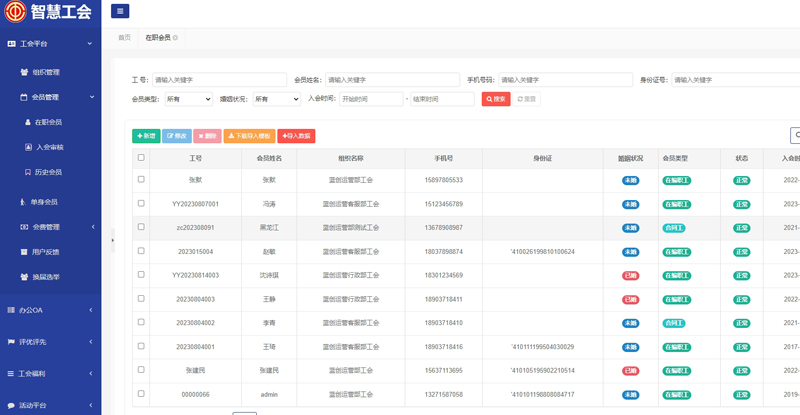Click the 已婚 badge in row YY20230814003
The image size is (800, 415).
click(x=631, y=276)
